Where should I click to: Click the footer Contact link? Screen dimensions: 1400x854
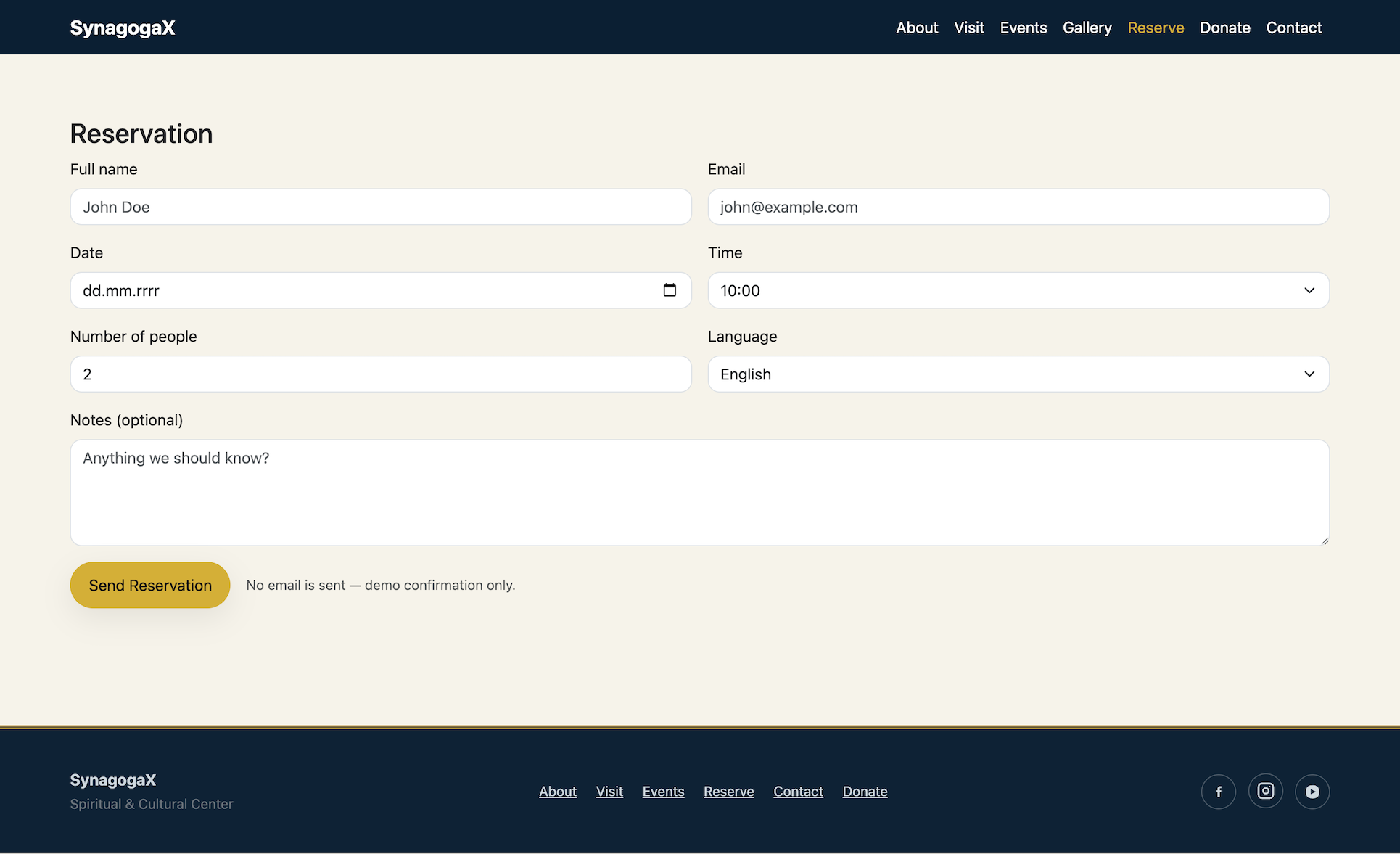(x=798, y=792)
